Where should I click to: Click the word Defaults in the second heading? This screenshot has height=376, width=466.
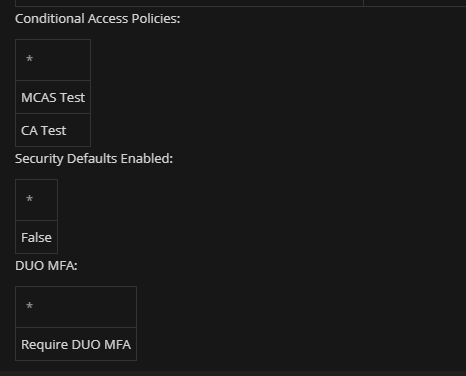coord(92,159)
